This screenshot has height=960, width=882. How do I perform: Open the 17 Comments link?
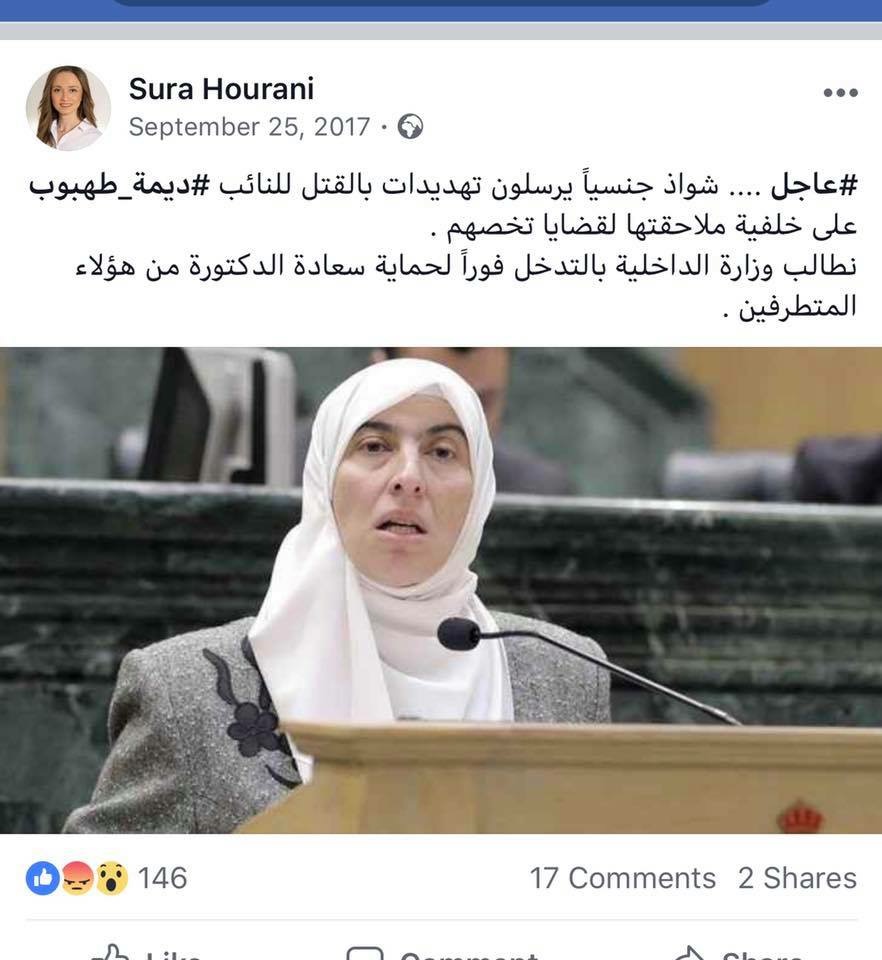click(622, 878)
